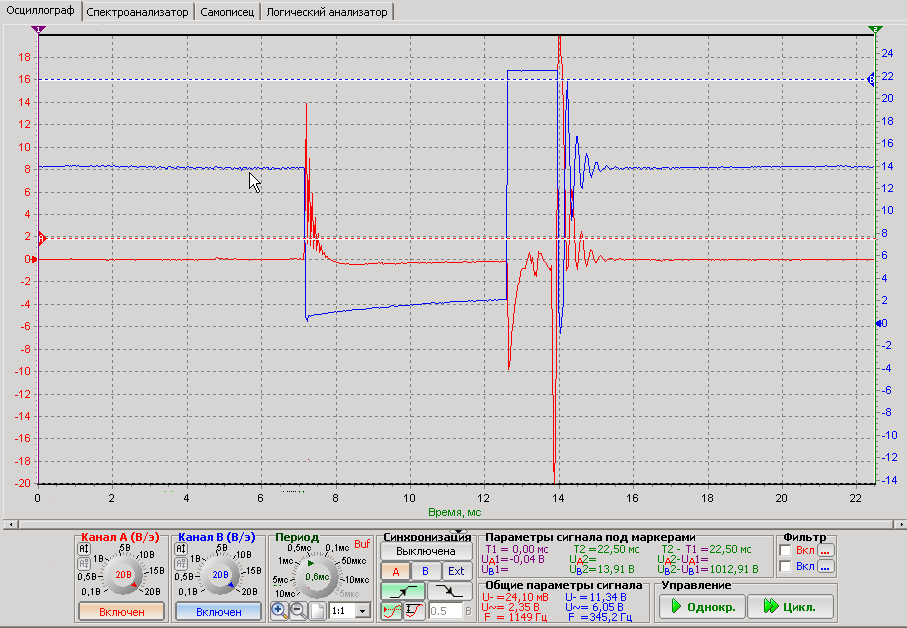Click the Channel A auto-range top icon

tap(84, 549)
